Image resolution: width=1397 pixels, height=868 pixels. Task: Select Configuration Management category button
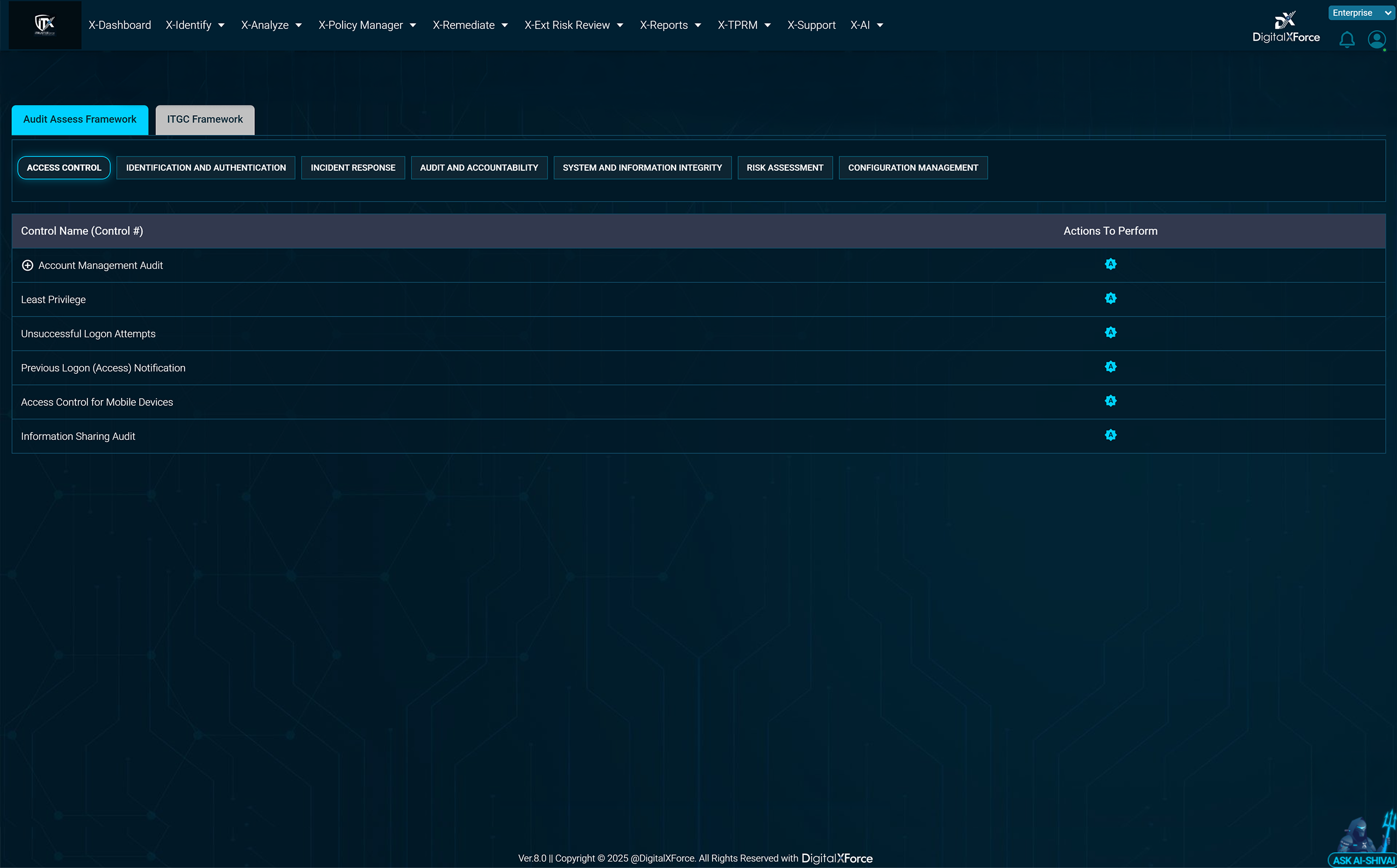[912, 167]
